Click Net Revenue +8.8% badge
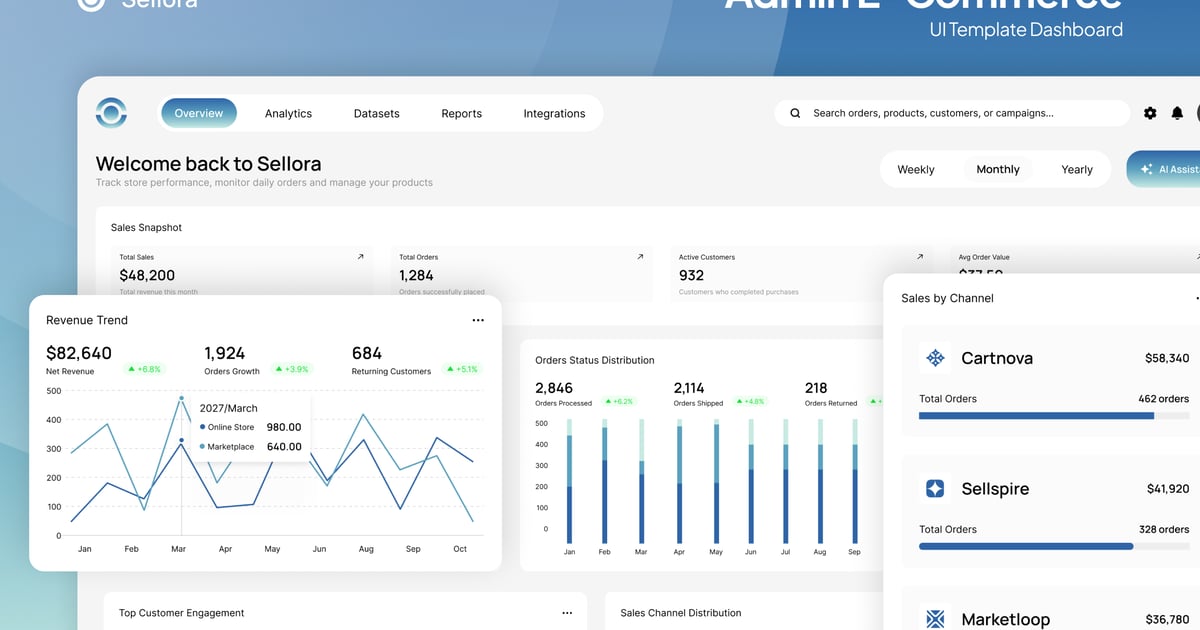This screenshot has width=1200, height=630. tap(143, 369)
